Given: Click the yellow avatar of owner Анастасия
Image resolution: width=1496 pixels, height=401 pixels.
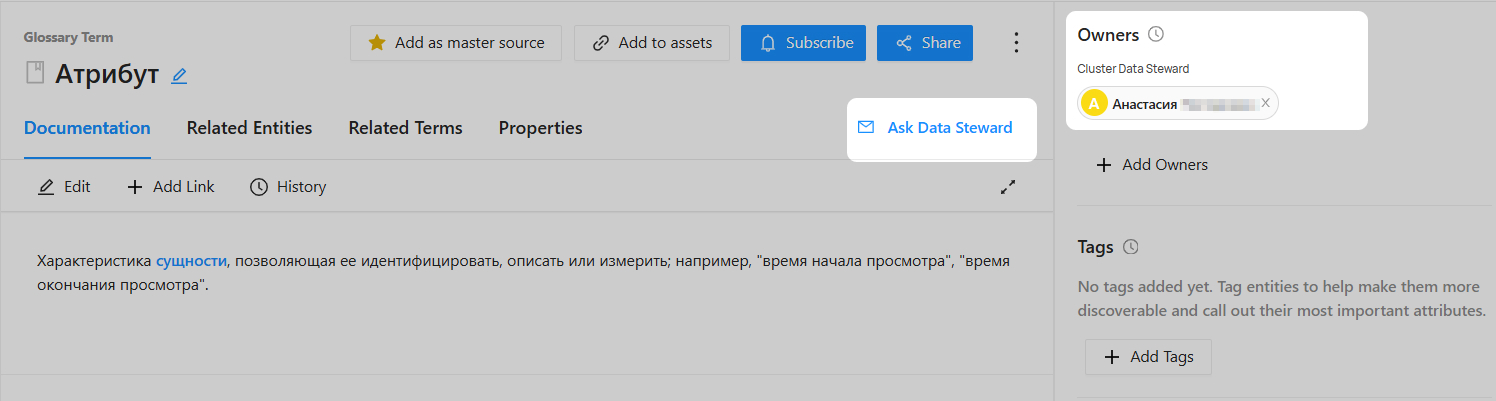Looking at the screenshot, I should (1094, 104).
